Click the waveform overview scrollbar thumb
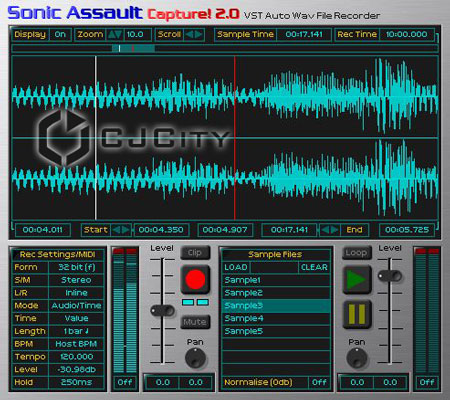Screen dimensions: 450x400 [x=133, y=49]
